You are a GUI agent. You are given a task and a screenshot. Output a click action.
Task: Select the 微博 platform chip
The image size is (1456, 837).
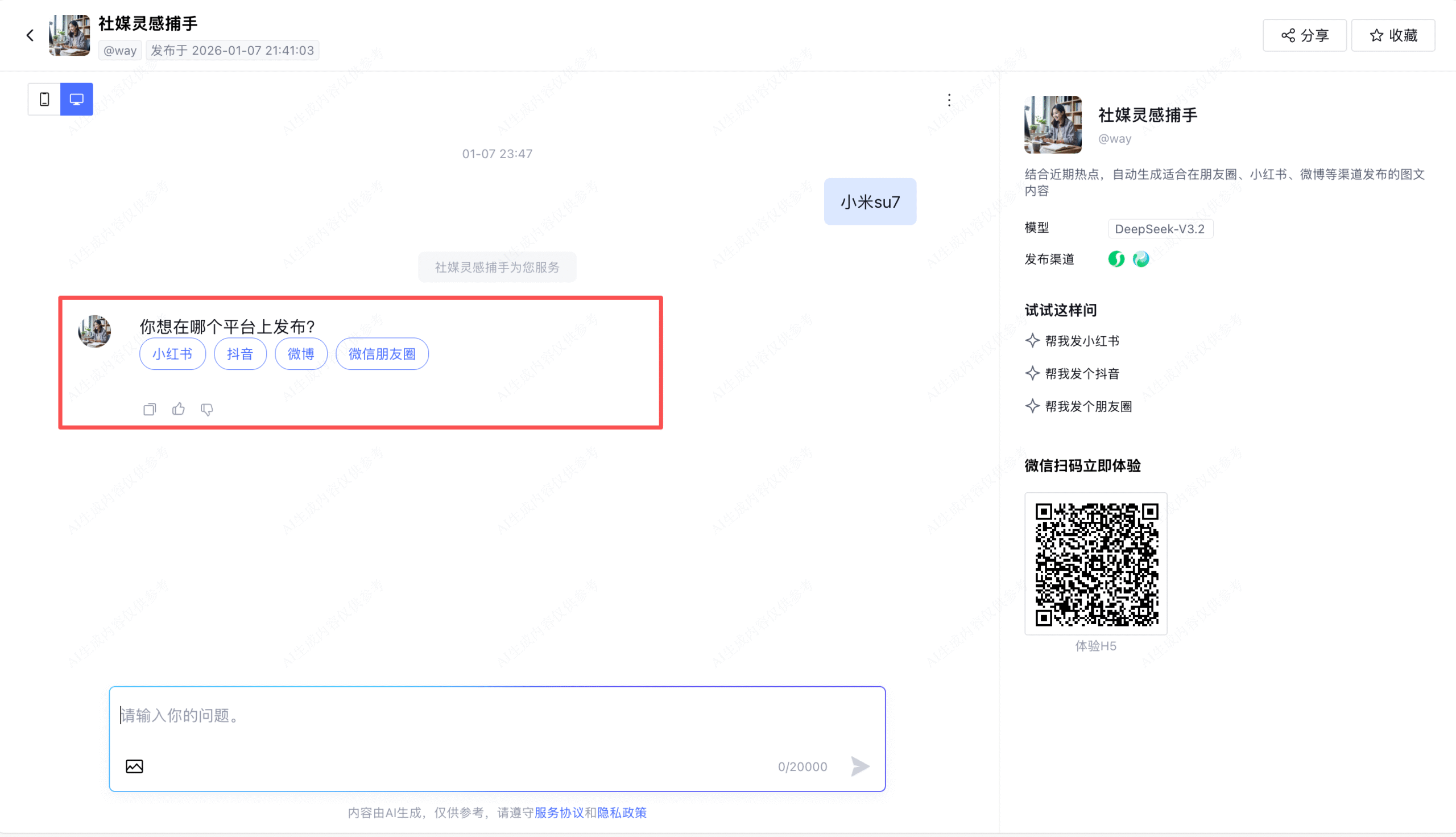tap(301, 354)
